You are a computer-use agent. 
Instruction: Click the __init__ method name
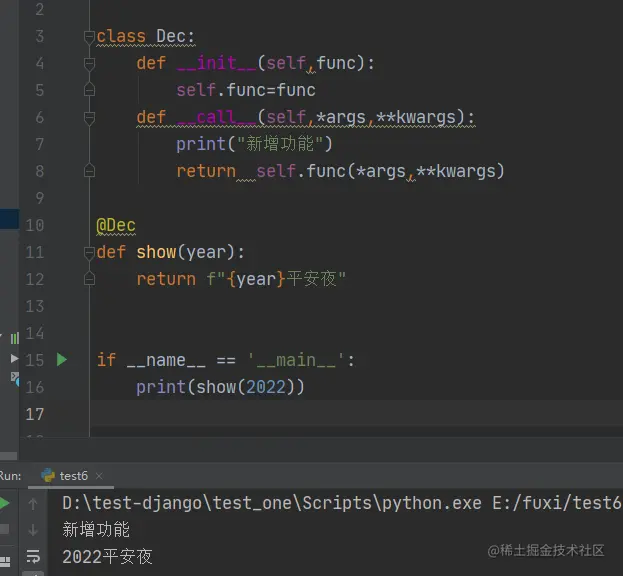(x=217, y=63)
